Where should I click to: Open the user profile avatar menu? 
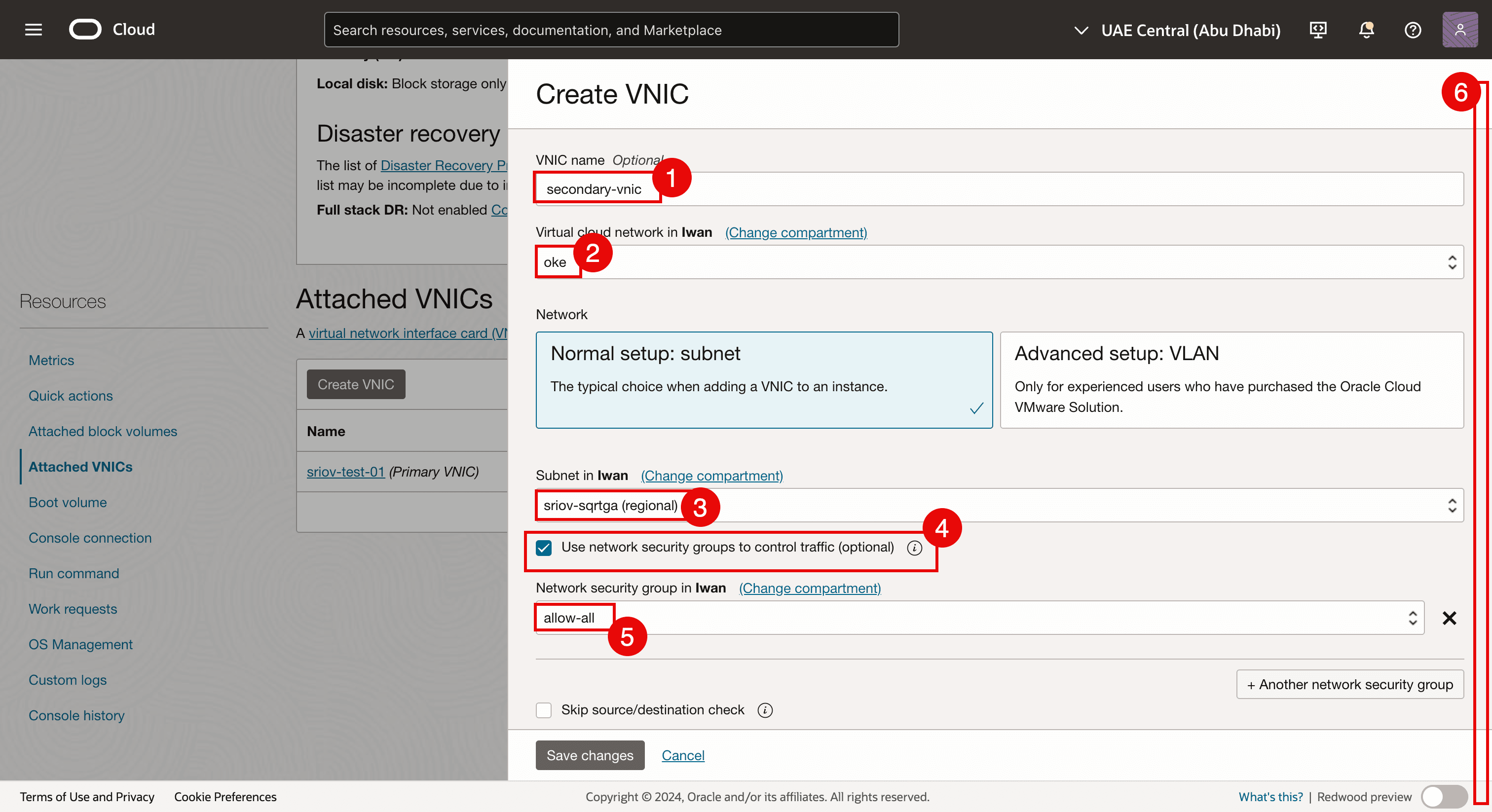[x=1459, y=30]
